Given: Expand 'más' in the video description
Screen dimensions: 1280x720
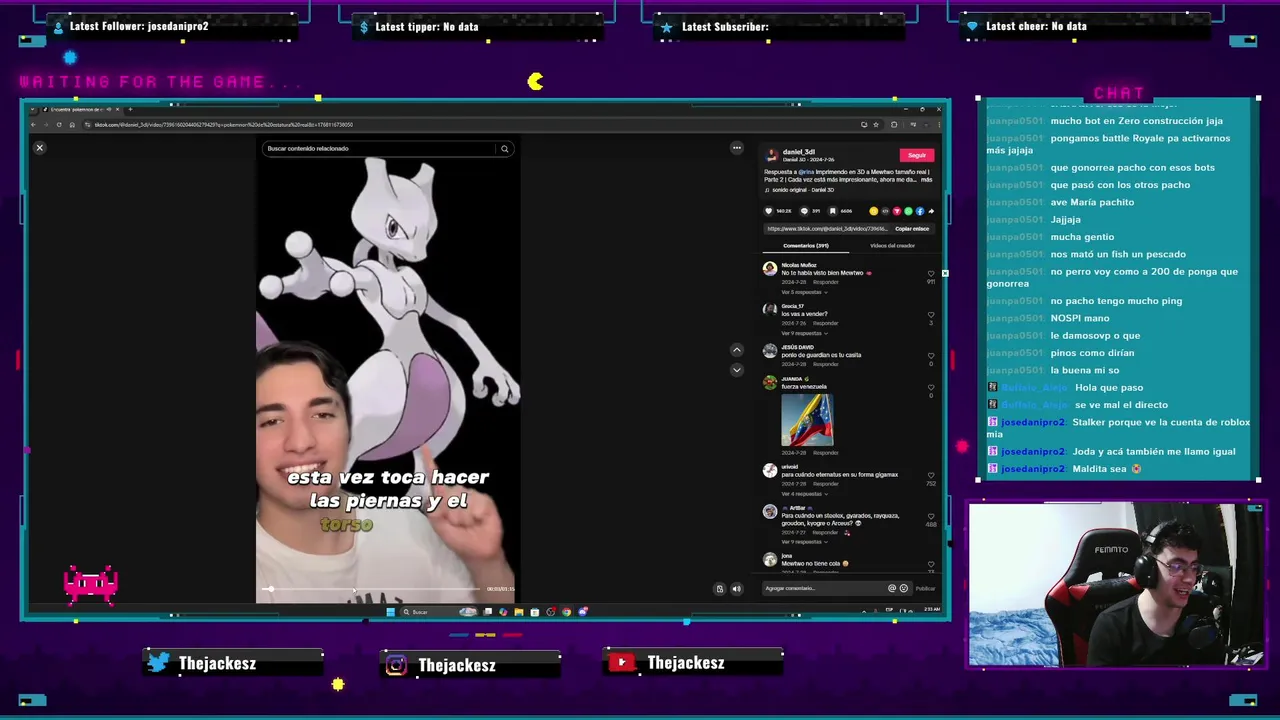Looking at the screenshot, I should tap(926, 180).
